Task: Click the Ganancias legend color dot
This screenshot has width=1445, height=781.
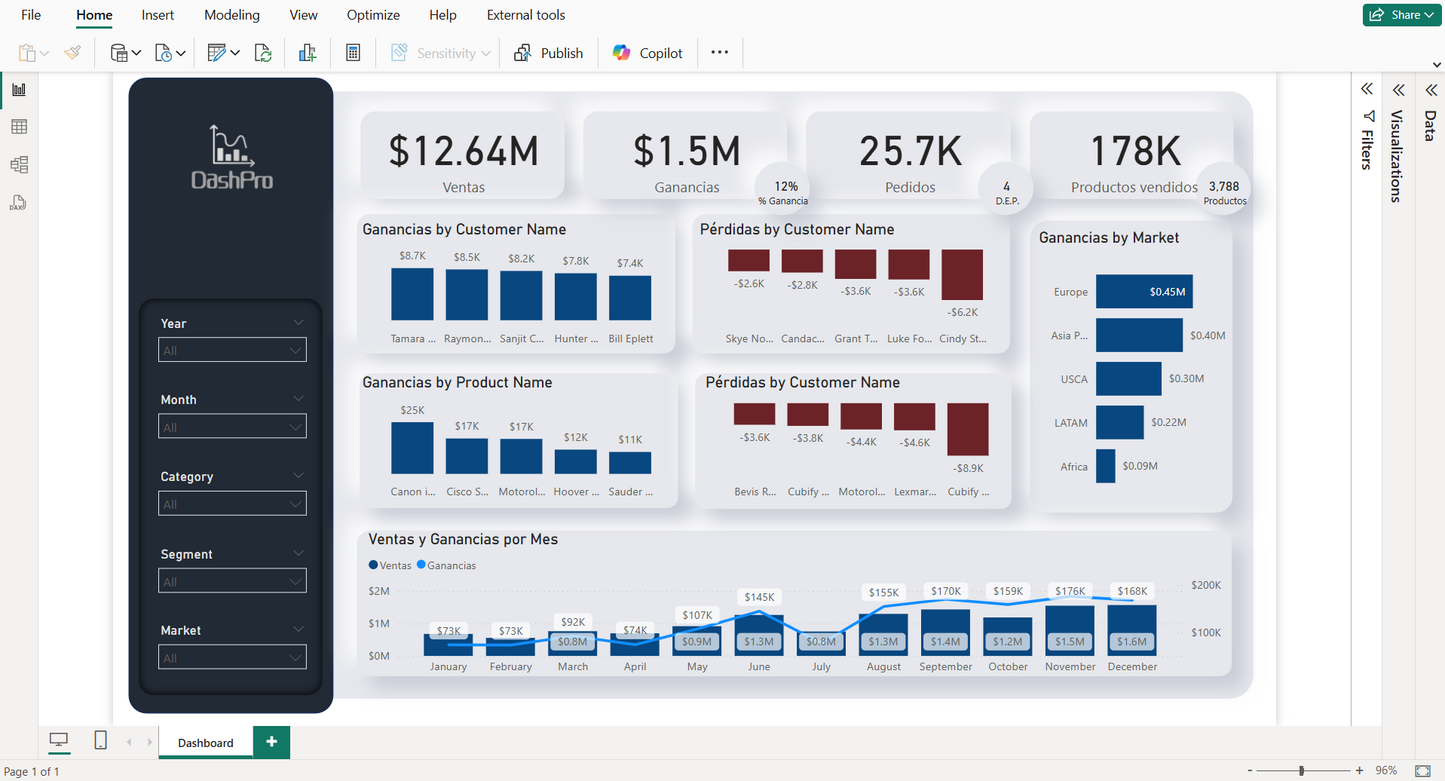Action: tap(421, 565)
